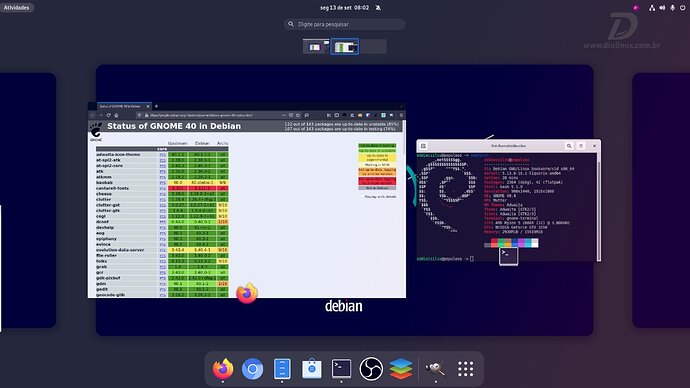Click the search field Digite para pesquisar
Image resolution: width=690 pixels, height=388 pixels.
coord(345,24)
